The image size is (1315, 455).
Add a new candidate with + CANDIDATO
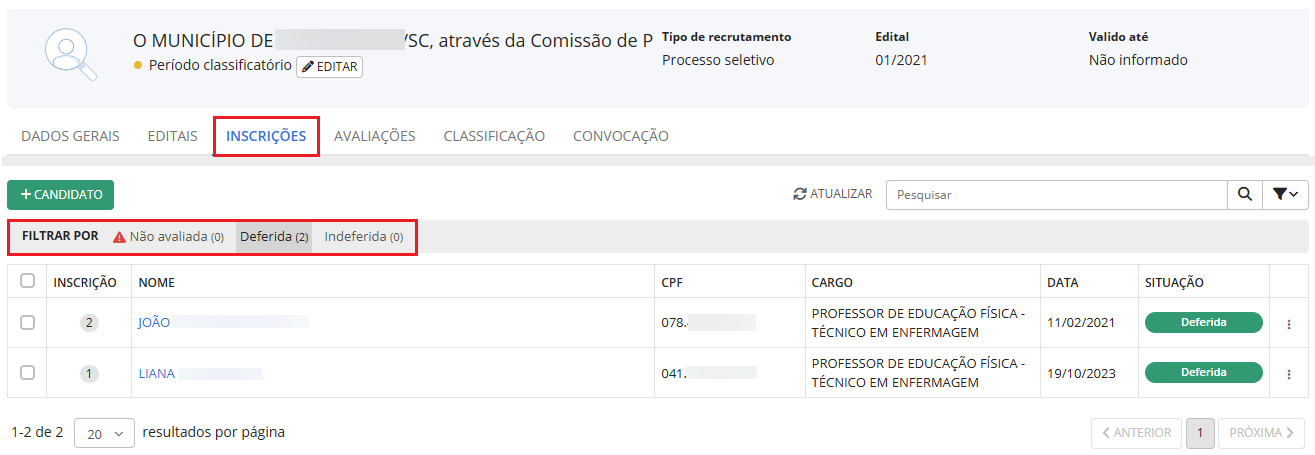pos(61,194)
